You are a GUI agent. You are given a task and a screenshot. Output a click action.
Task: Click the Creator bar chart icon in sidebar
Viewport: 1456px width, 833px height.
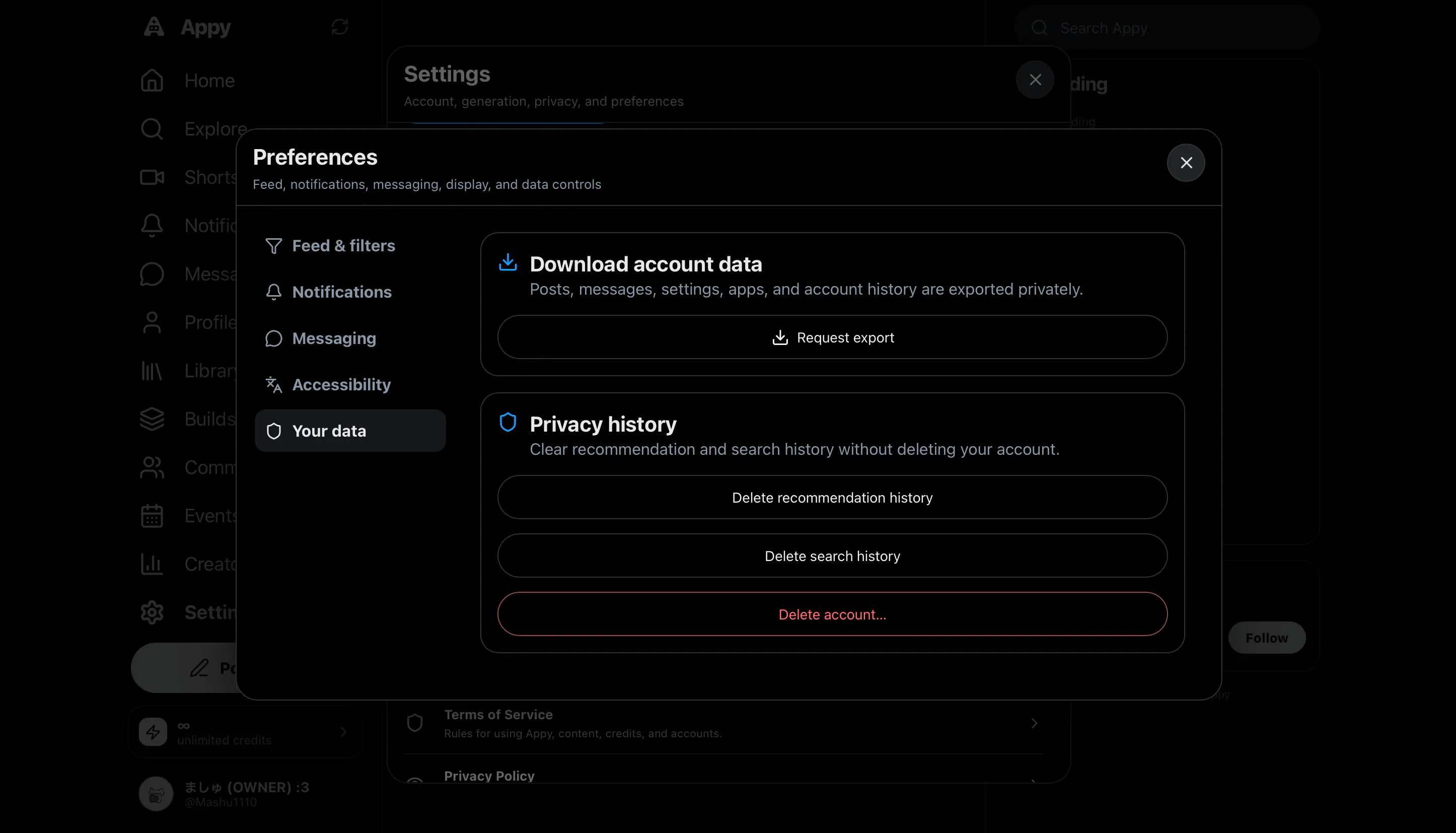click(x=152, y=564)
